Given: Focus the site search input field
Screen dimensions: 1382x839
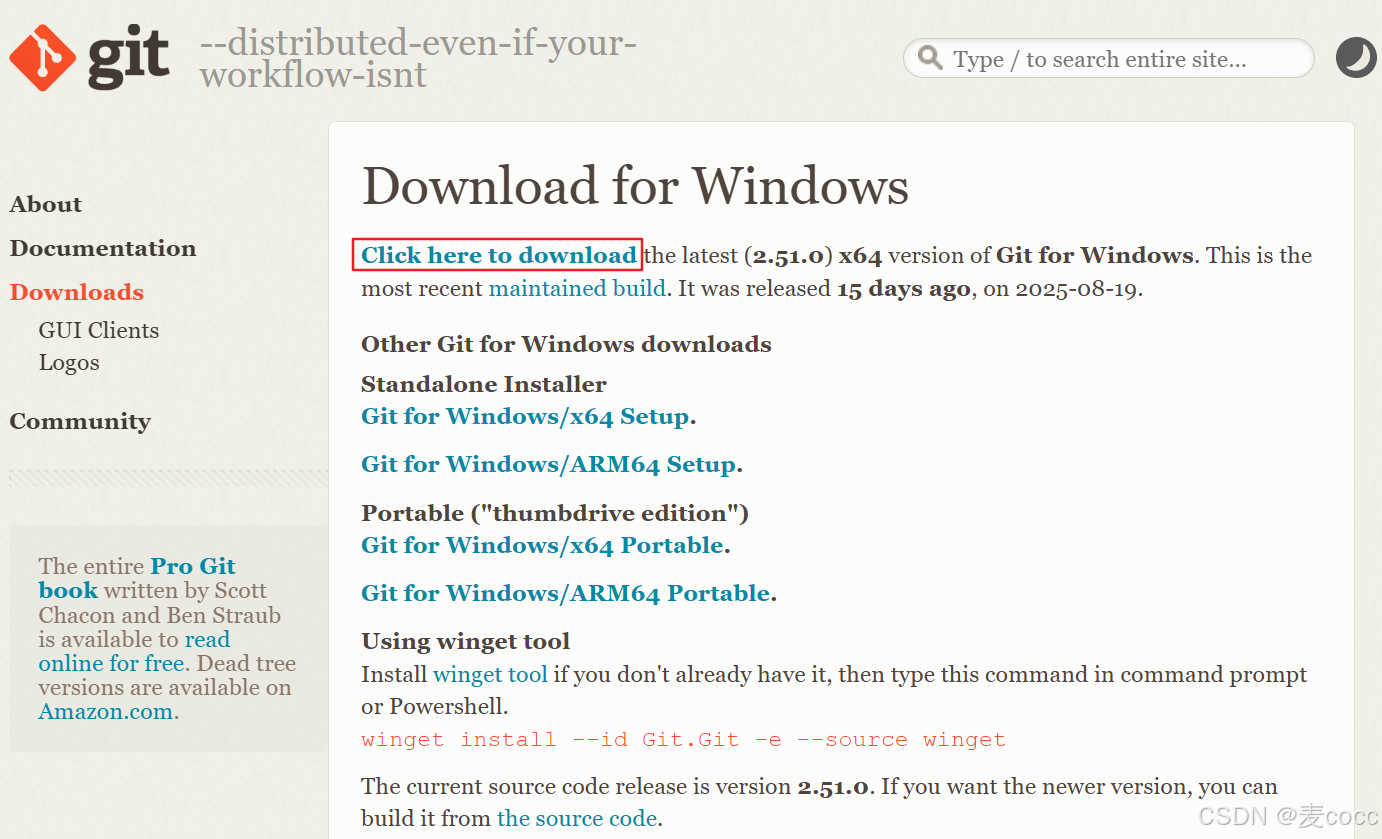Looking at the screenshot, I should [1108, 58].
